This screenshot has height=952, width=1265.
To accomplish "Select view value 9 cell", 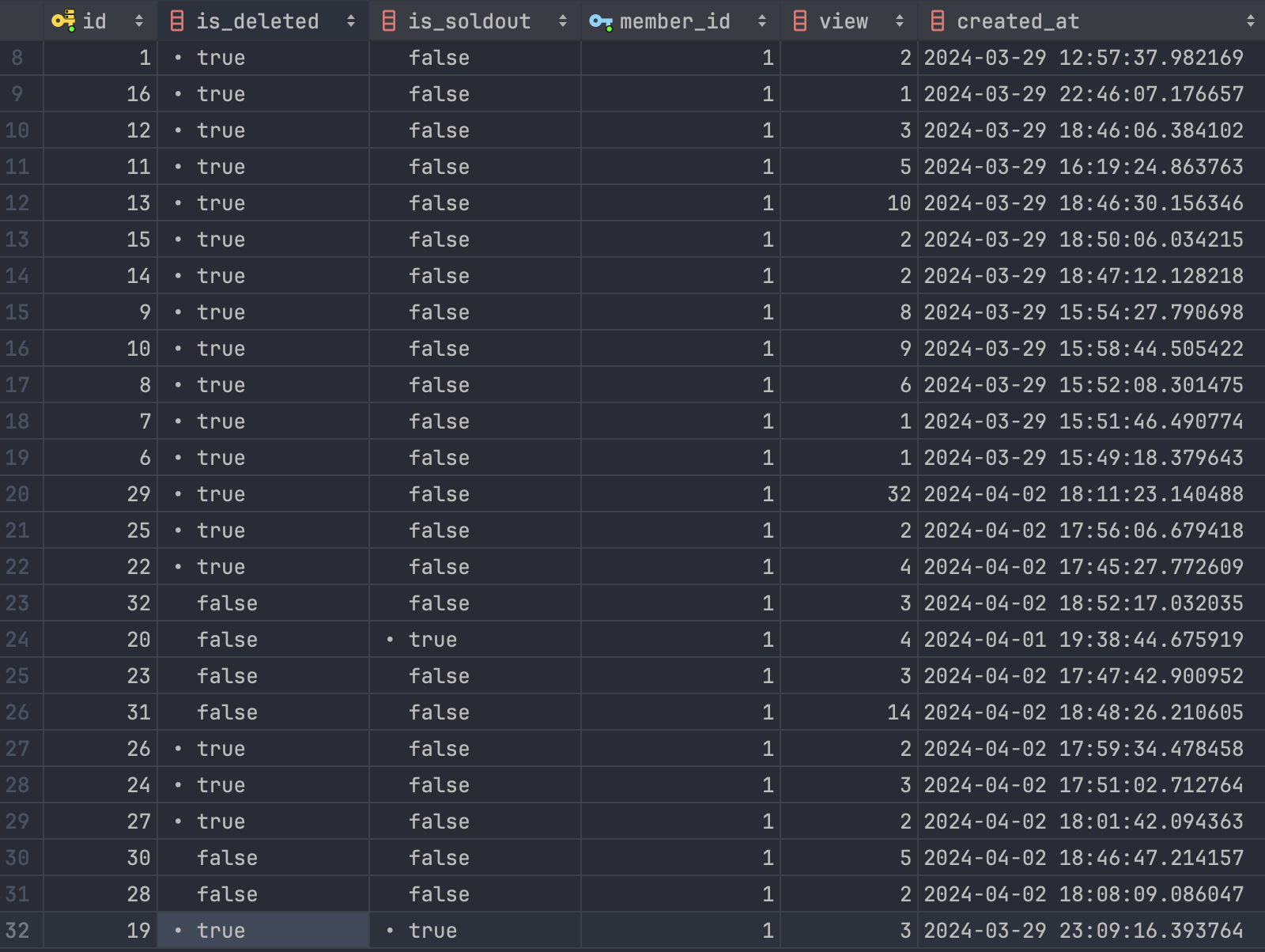I will pyautogui.click(x=849, y=349).
